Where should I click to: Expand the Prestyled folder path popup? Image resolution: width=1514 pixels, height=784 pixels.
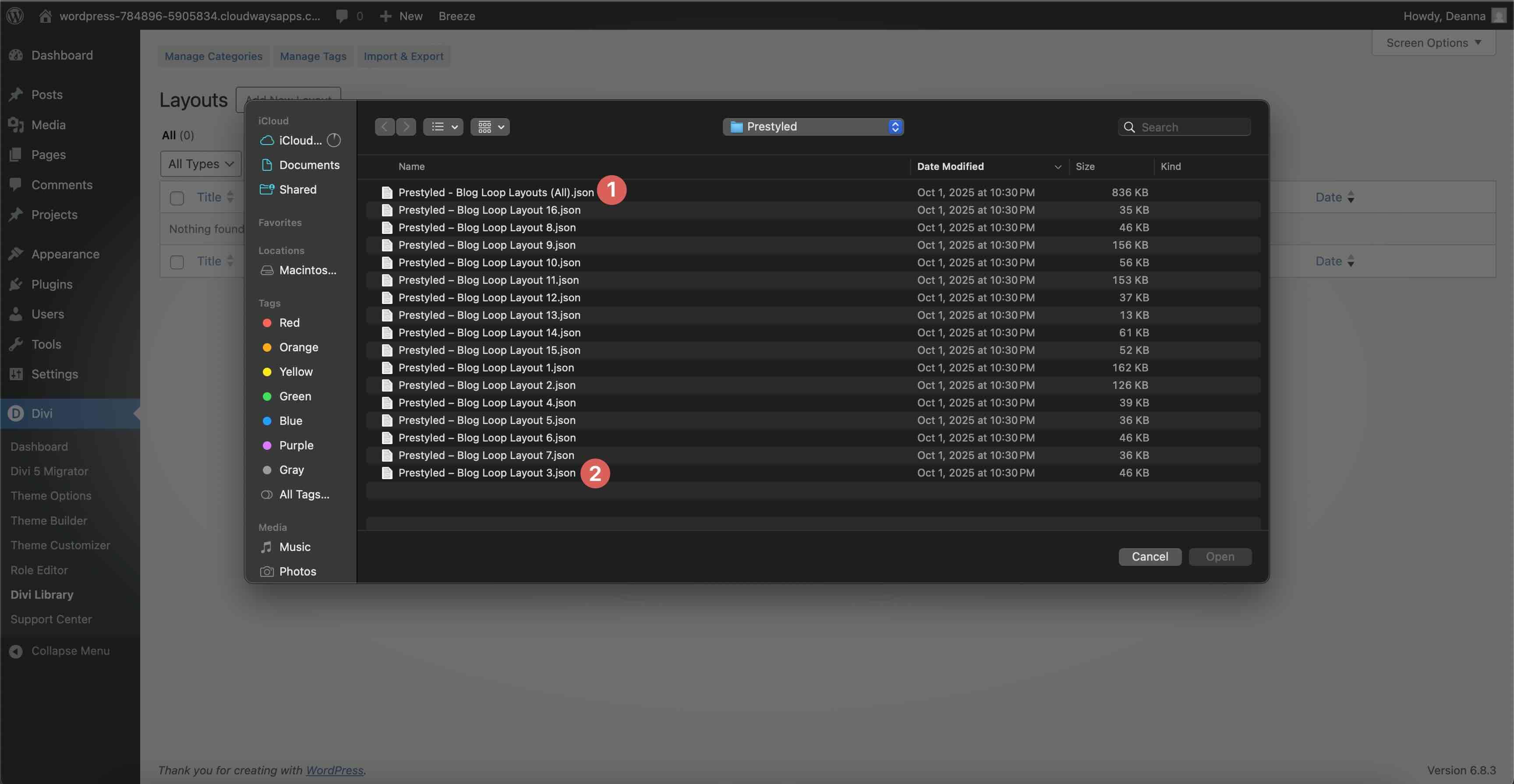click(813, 127)
